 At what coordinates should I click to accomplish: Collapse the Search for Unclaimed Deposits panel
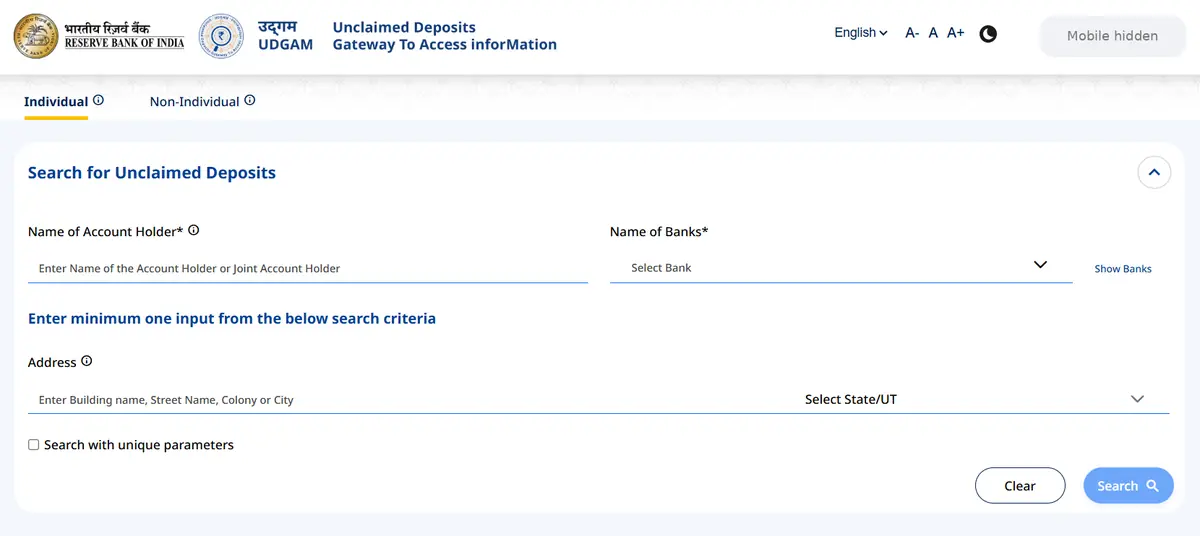1154,173
